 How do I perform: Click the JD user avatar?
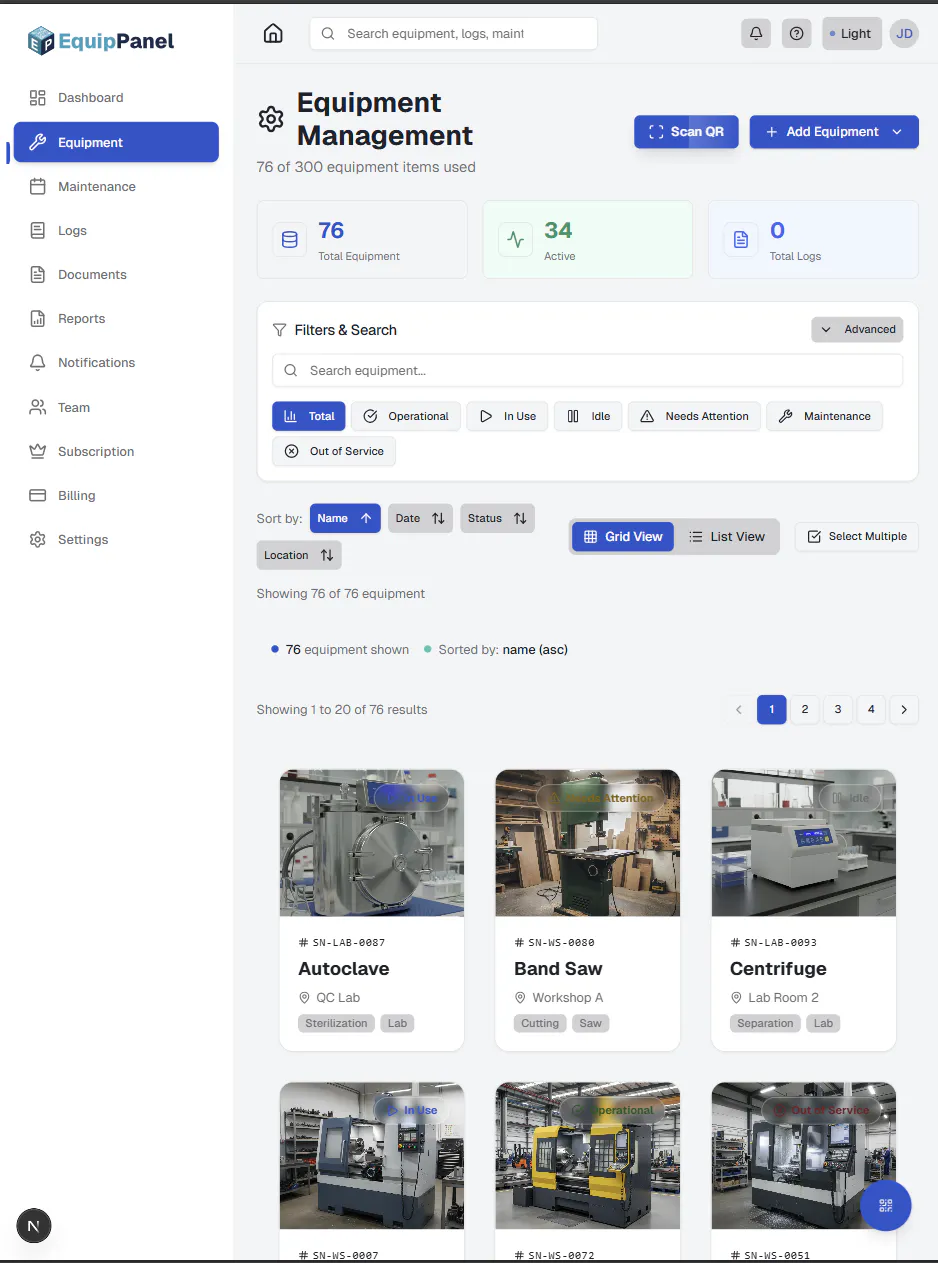pyautogui.click(x=904, y=33)
